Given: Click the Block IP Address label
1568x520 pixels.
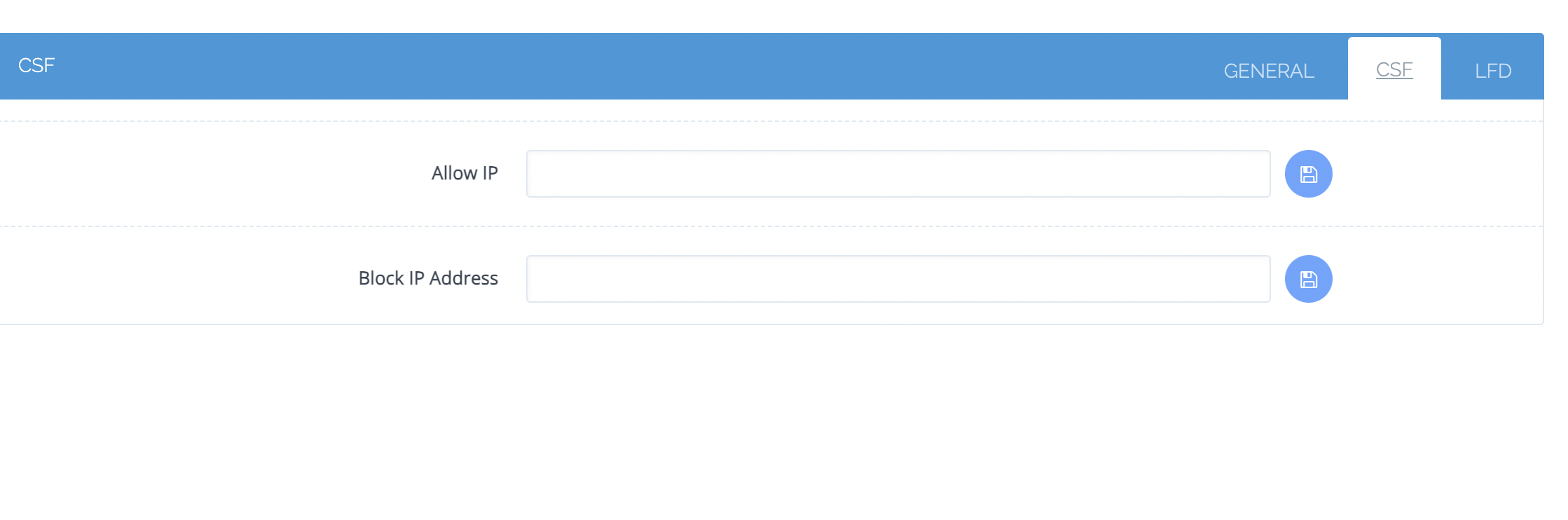Looking at the screenshot, I should [x=428, y=278].
